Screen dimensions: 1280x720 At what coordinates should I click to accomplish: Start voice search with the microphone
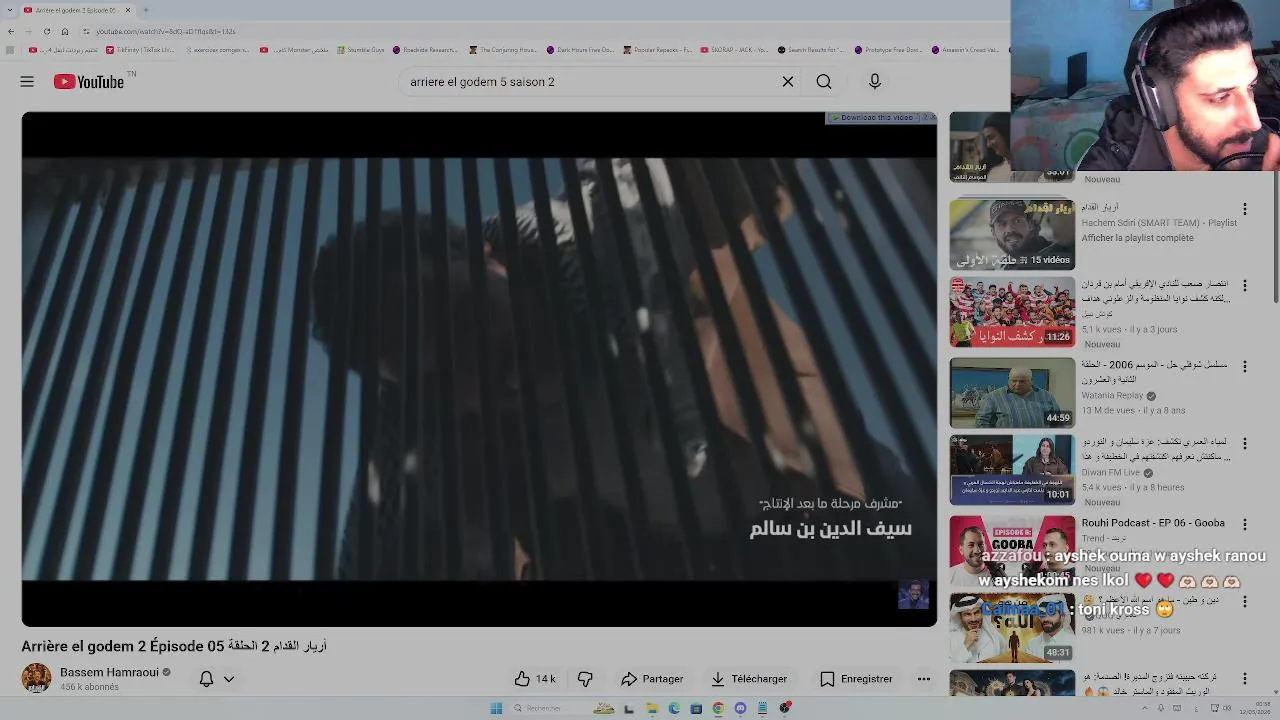pos(875,82)
